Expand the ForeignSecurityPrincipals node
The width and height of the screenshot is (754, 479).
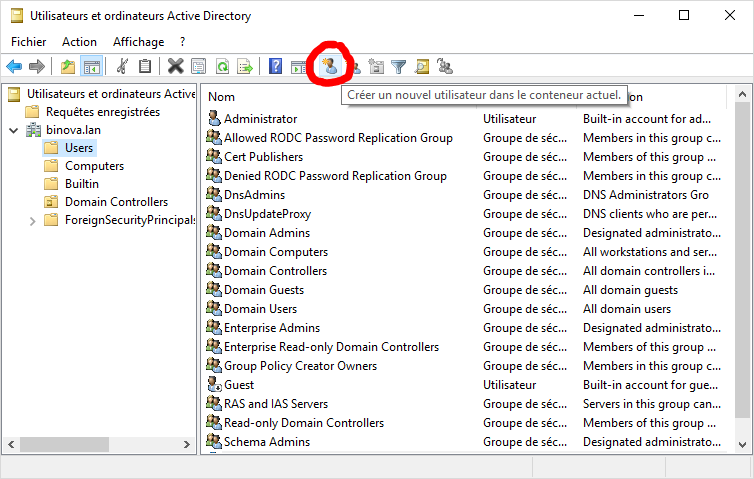pyautogui.click(x=33, y=221)
